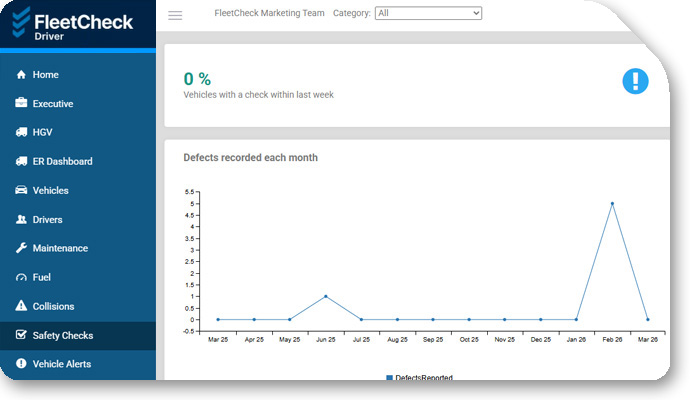
Task: Click the FleetCheck Driver logo
Action: 73,23
